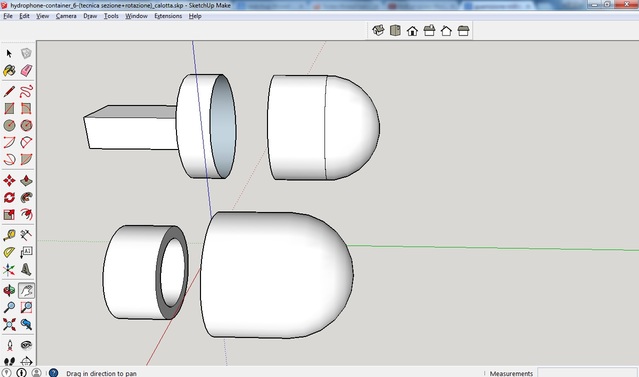639x377 pixels.
Task: Activate the Freehand drawing tool
Action: coord(26,91)
